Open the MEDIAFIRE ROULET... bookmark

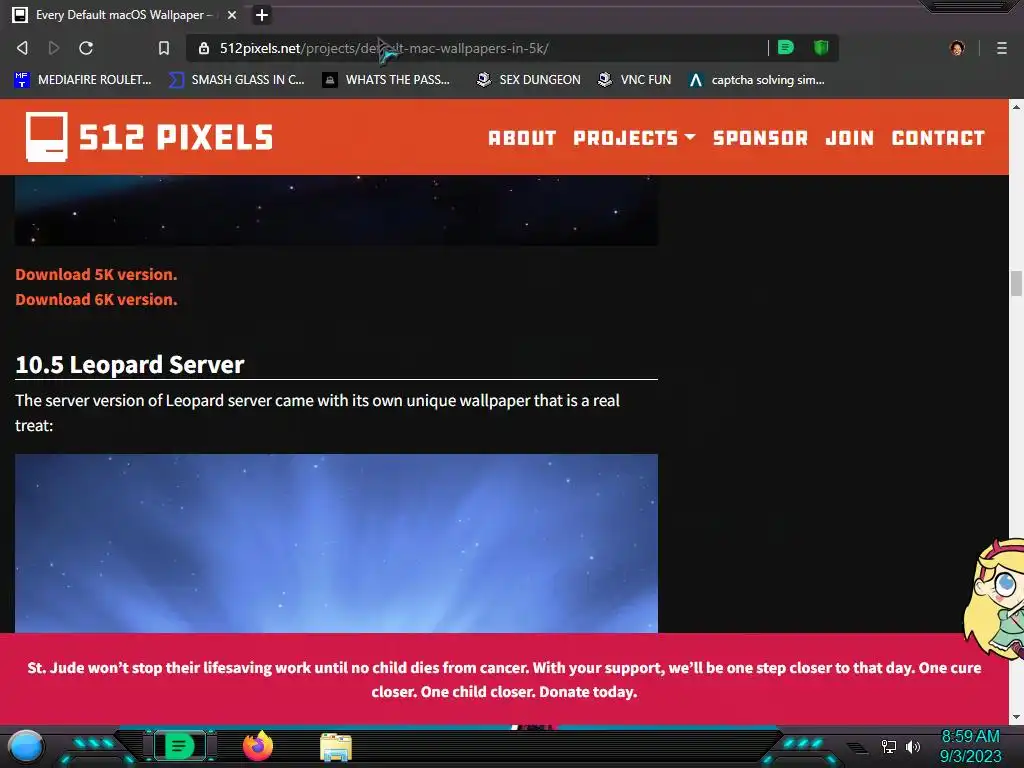coord(82,80)
